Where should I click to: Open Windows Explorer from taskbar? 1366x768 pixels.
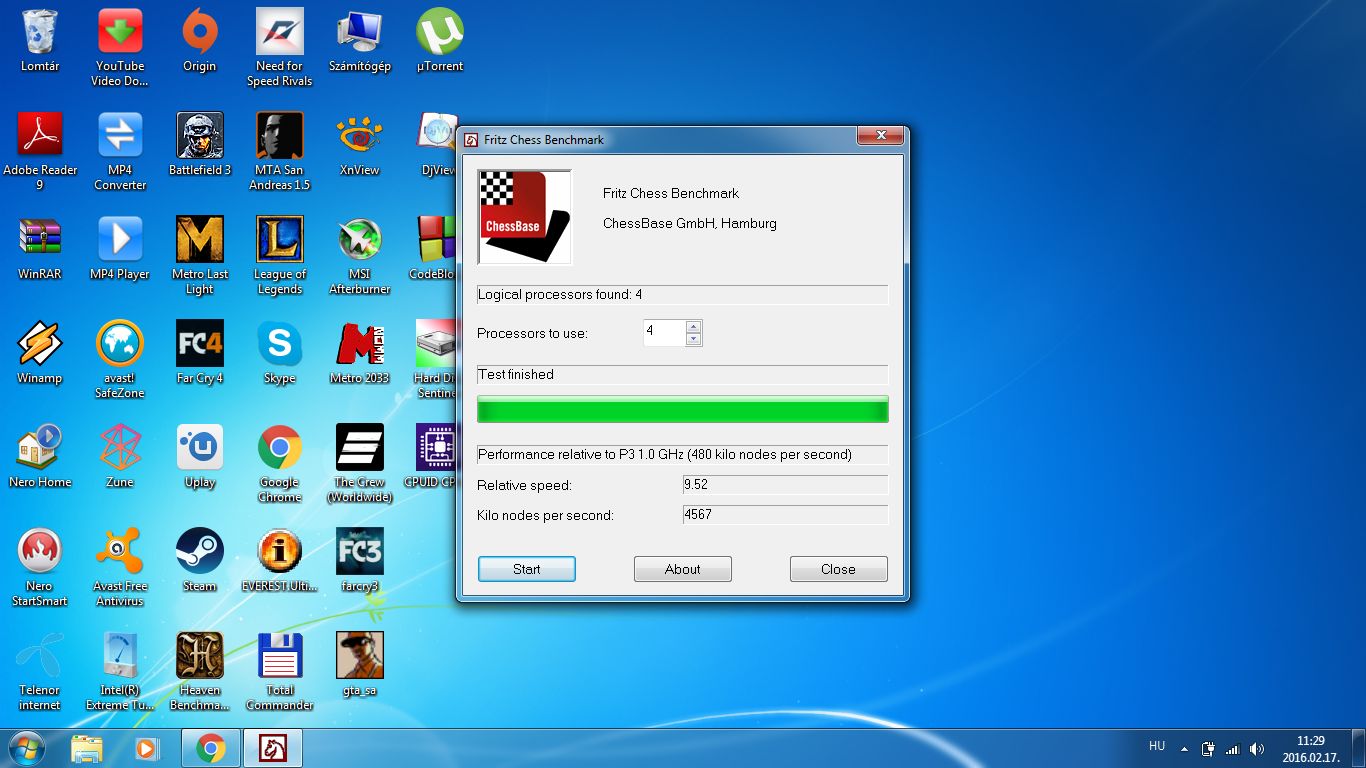click(87, 748)
